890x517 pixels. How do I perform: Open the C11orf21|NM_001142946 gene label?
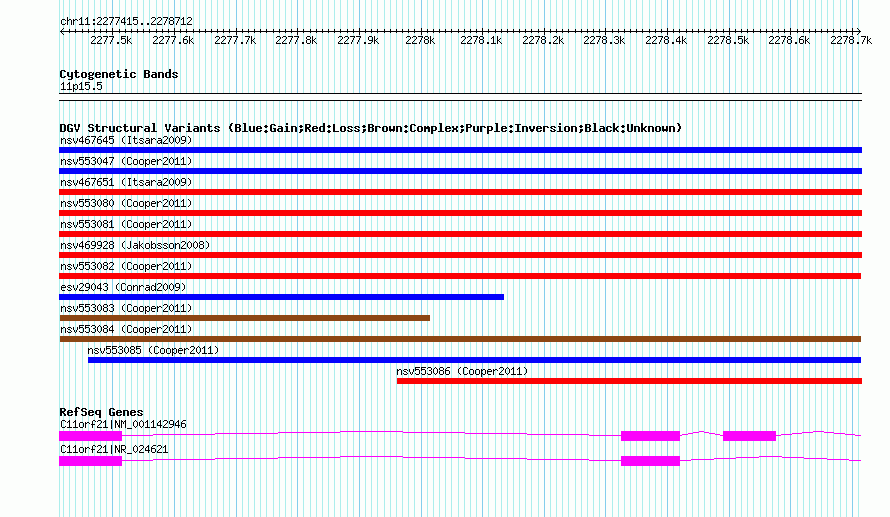click(x=123, y=424)
